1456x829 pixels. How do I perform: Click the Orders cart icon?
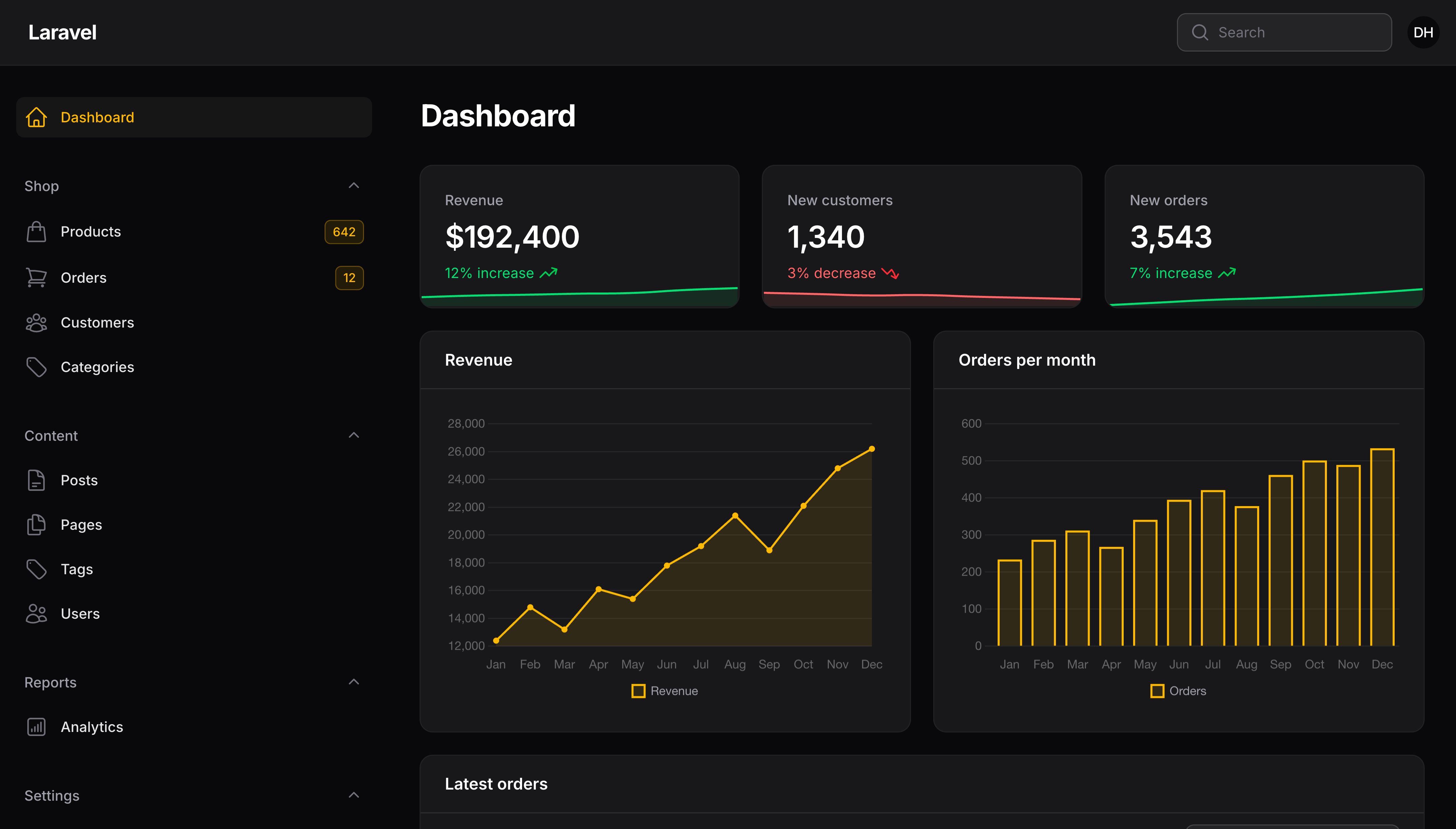[x=36, y=277]
